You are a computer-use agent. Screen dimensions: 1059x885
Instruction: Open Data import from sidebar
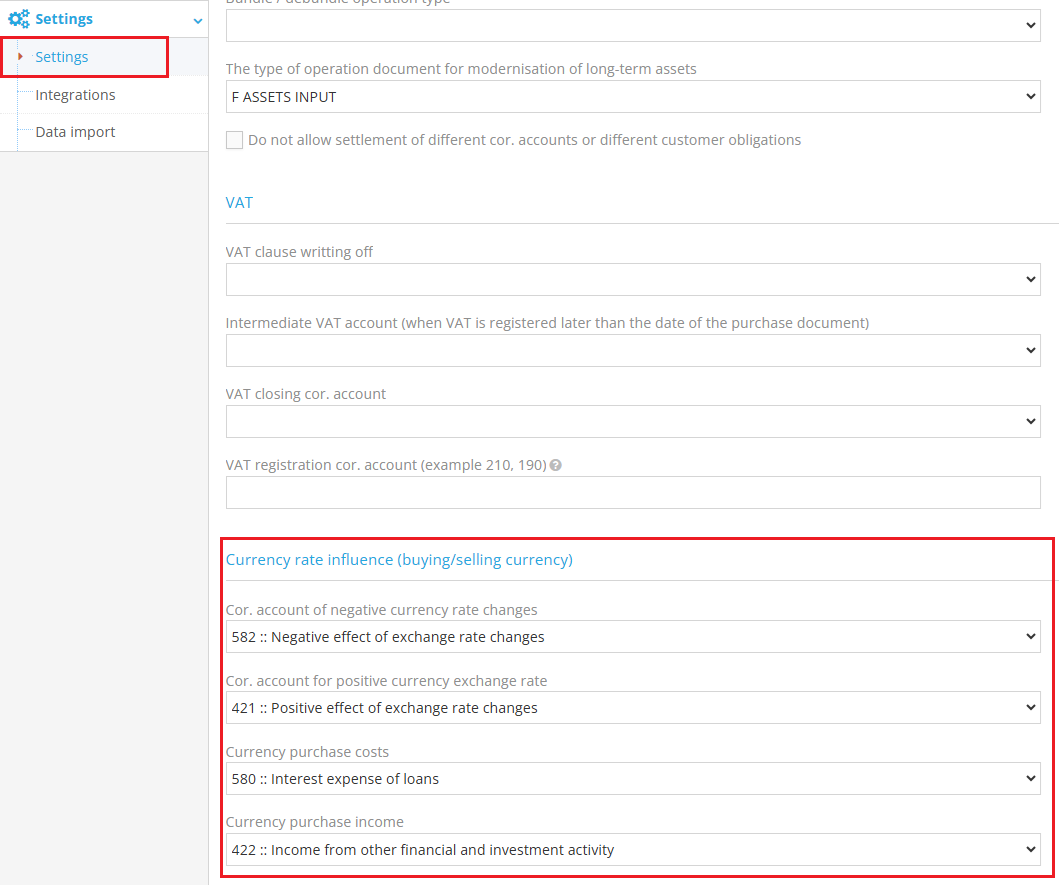point(75,132)
